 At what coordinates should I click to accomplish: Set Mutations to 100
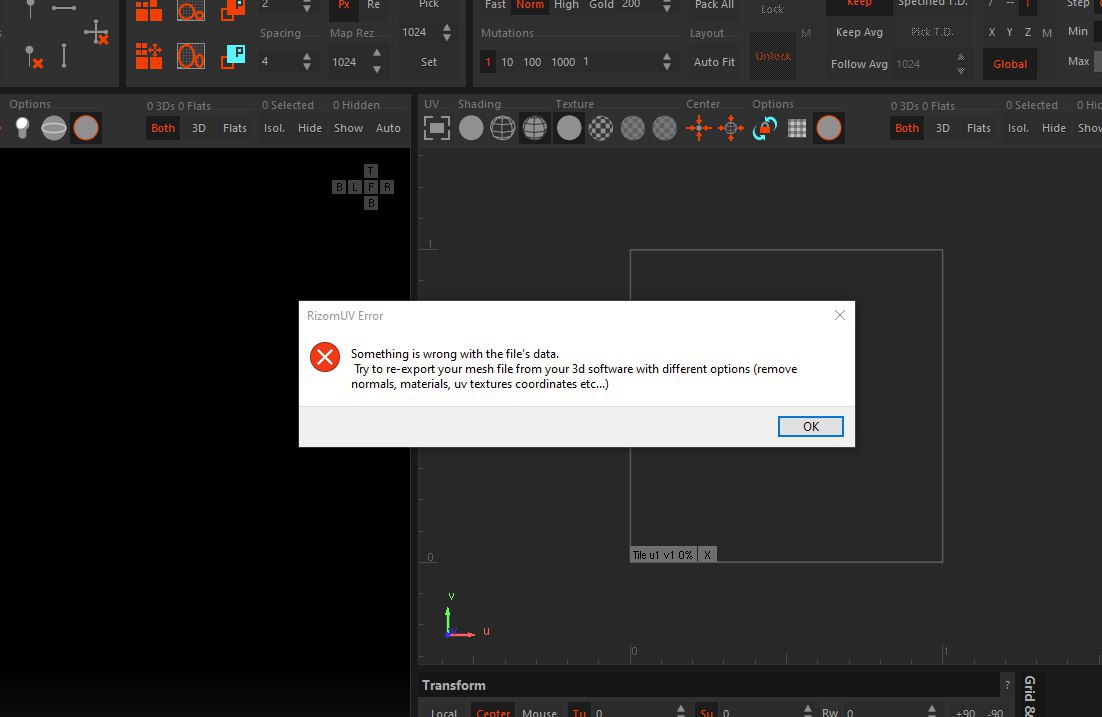(x=532, y=62)
